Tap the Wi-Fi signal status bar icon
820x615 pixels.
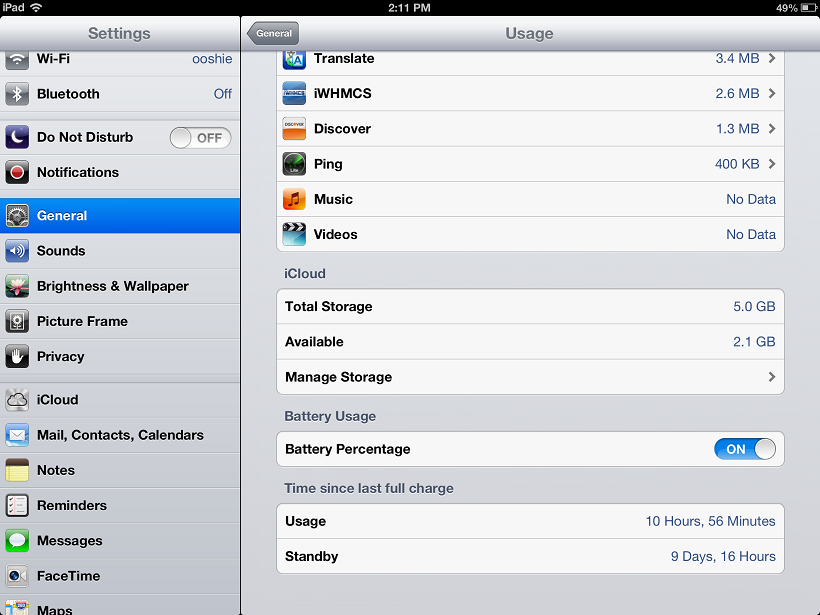coord(36,7)
